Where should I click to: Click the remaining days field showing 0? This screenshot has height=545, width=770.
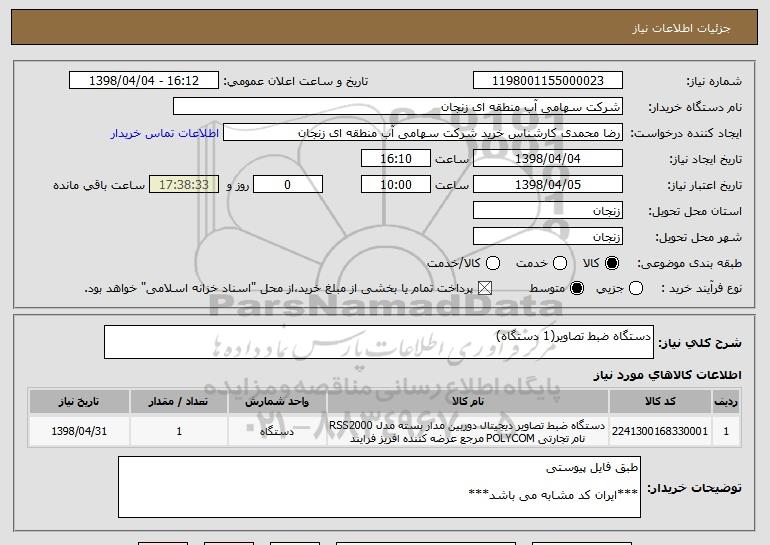pyautogui.click(x=288, y=185)
